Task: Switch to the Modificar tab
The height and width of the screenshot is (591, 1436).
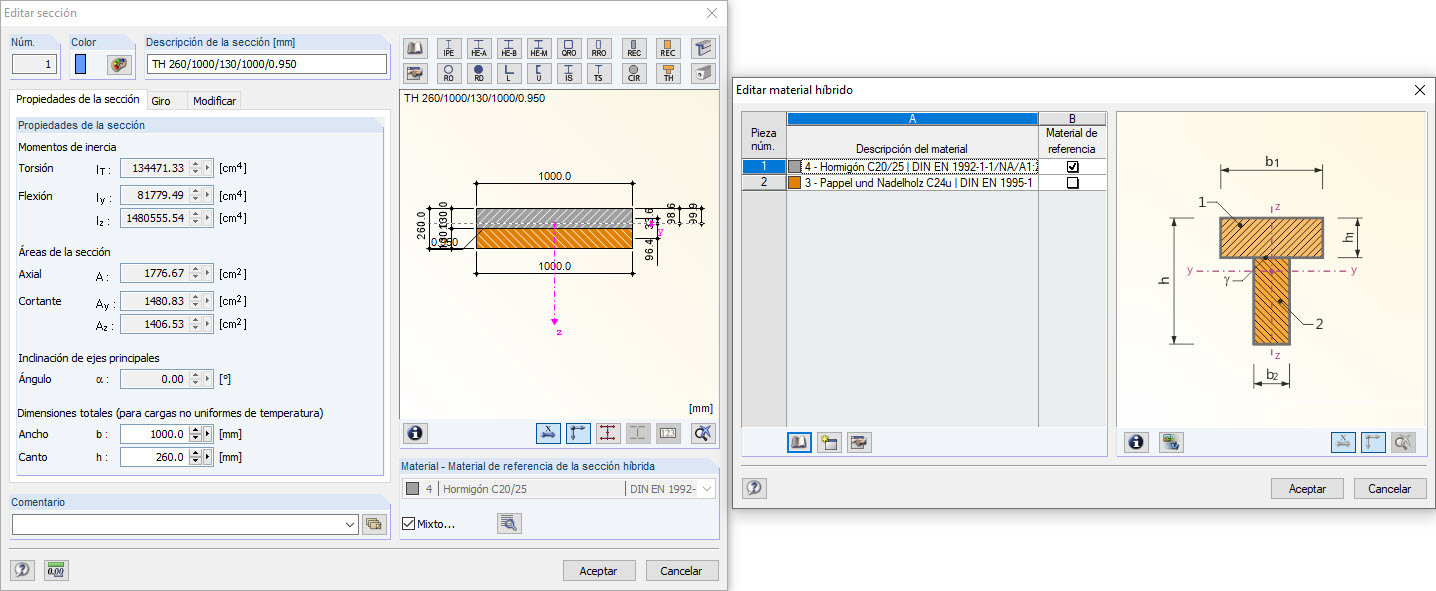Action: pyautogui.click(x=214, y=101)
